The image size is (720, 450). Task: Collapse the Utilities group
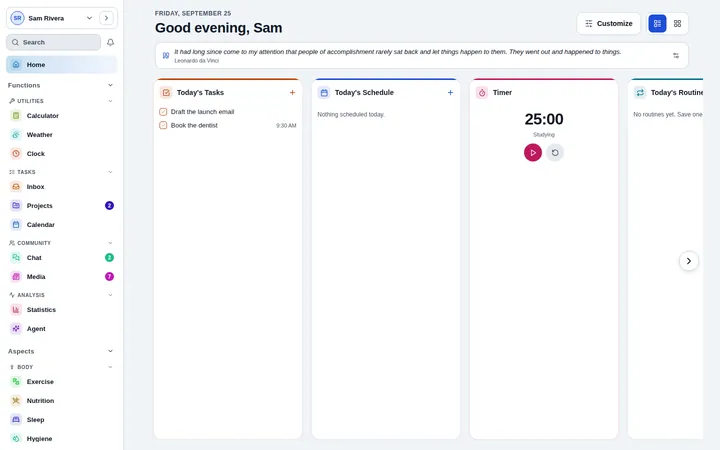[110, 101]
